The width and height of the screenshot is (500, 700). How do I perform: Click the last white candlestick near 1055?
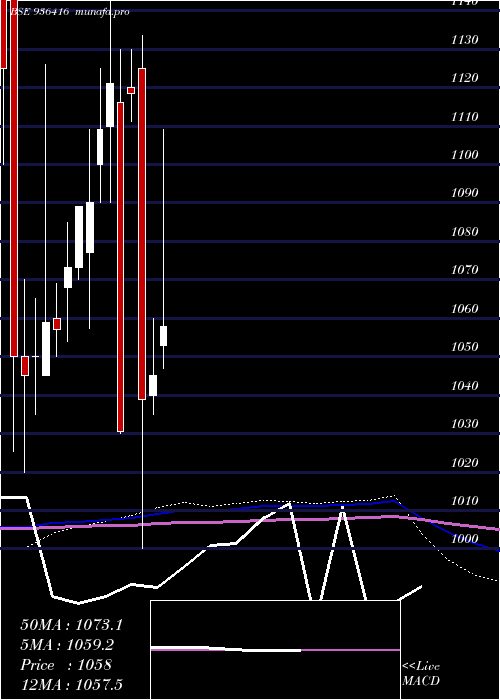click(x=163, y=336)
